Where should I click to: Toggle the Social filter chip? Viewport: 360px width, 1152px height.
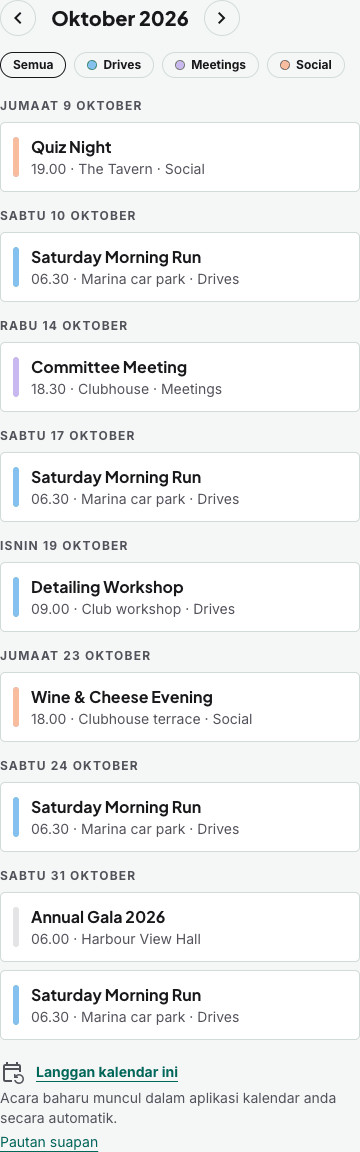click(x=306, y=65)
